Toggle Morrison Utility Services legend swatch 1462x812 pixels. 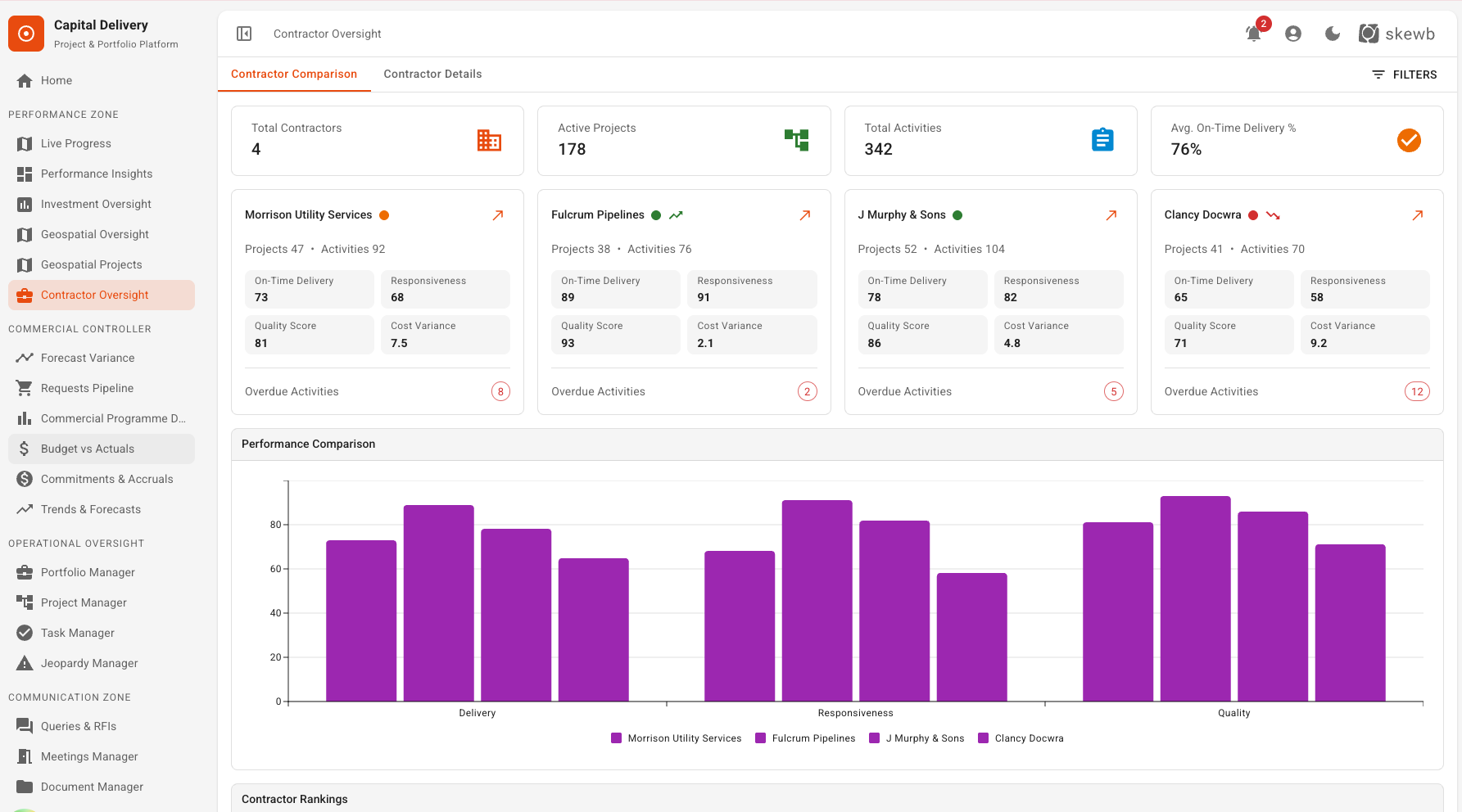click(616, 738)
